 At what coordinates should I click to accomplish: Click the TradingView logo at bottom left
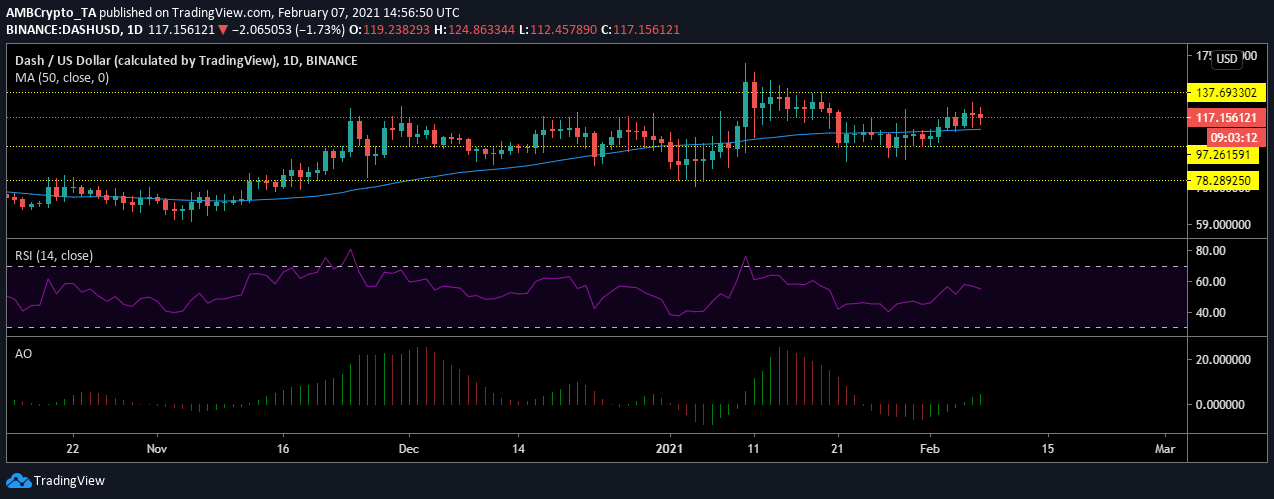point(55,481)
